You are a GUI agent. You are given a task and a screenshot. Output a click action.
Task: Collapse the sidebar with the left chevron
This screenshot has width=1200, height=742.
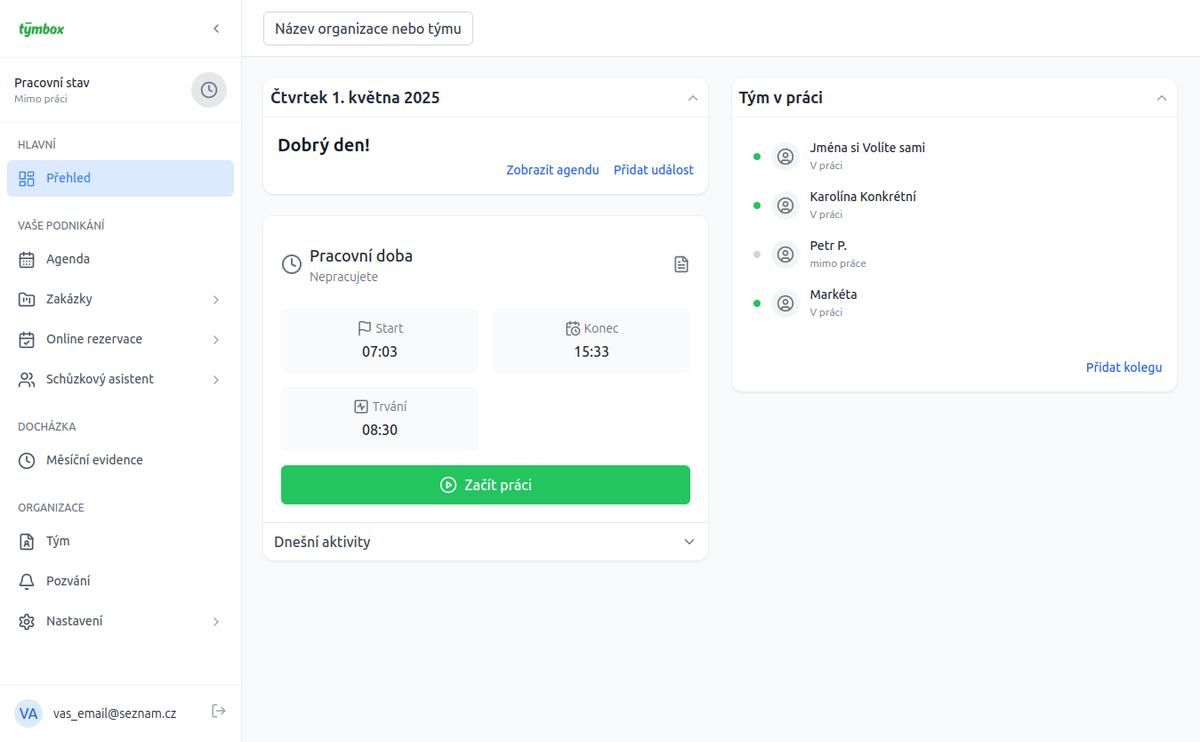[216, 29]
